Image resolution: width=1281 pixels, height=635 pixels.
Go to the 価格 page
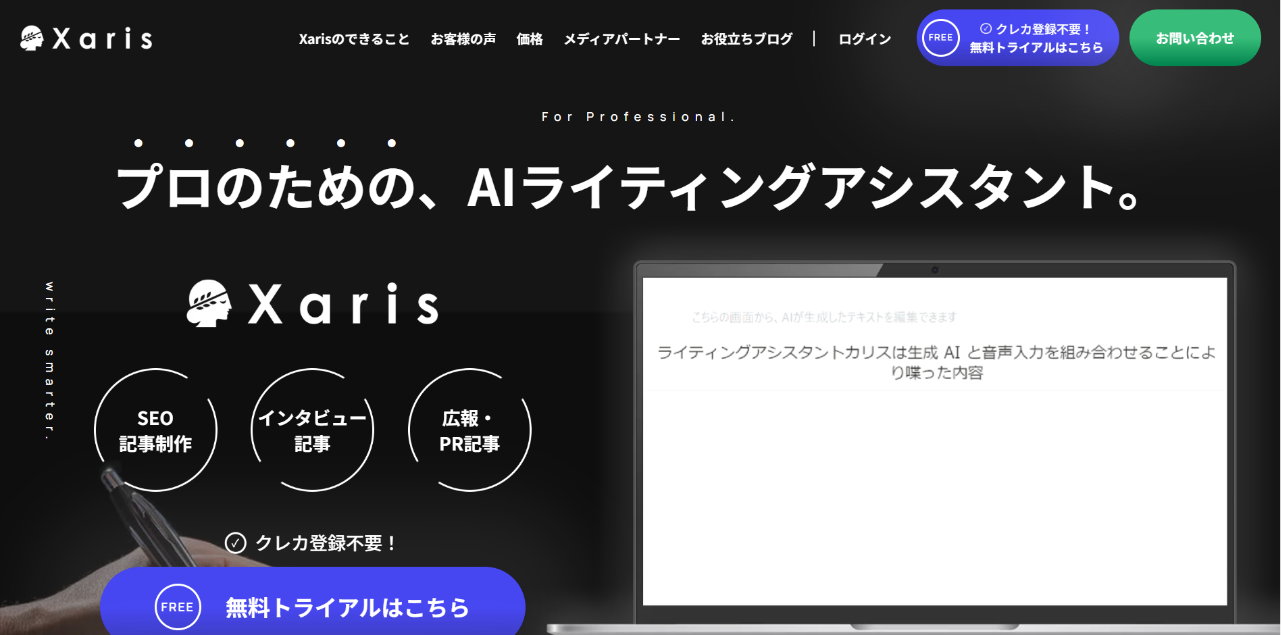[529, 39]
